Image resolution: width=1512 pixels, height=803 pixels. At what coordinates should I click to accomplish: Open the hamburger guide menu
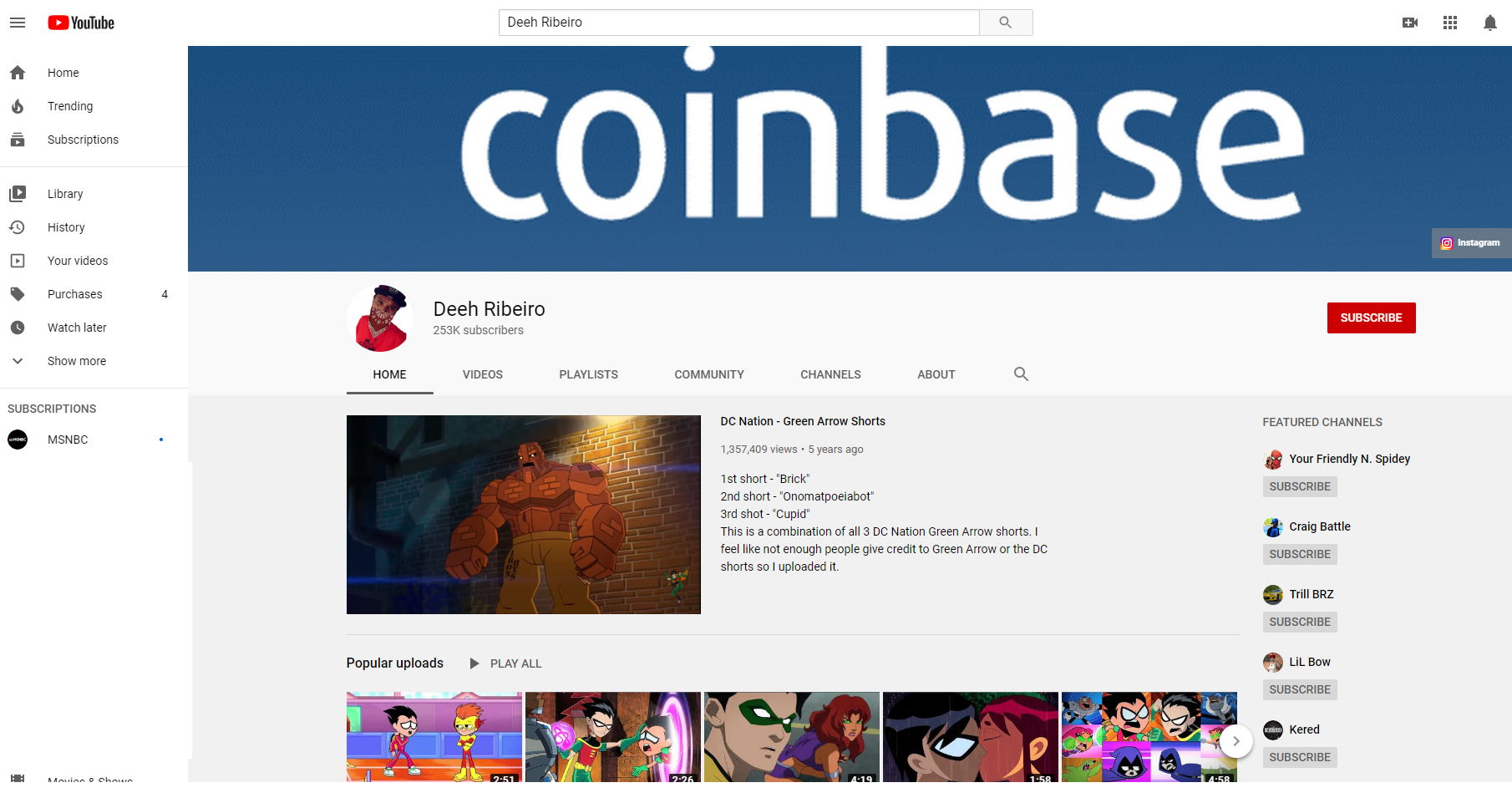click(x=18, y=23)
